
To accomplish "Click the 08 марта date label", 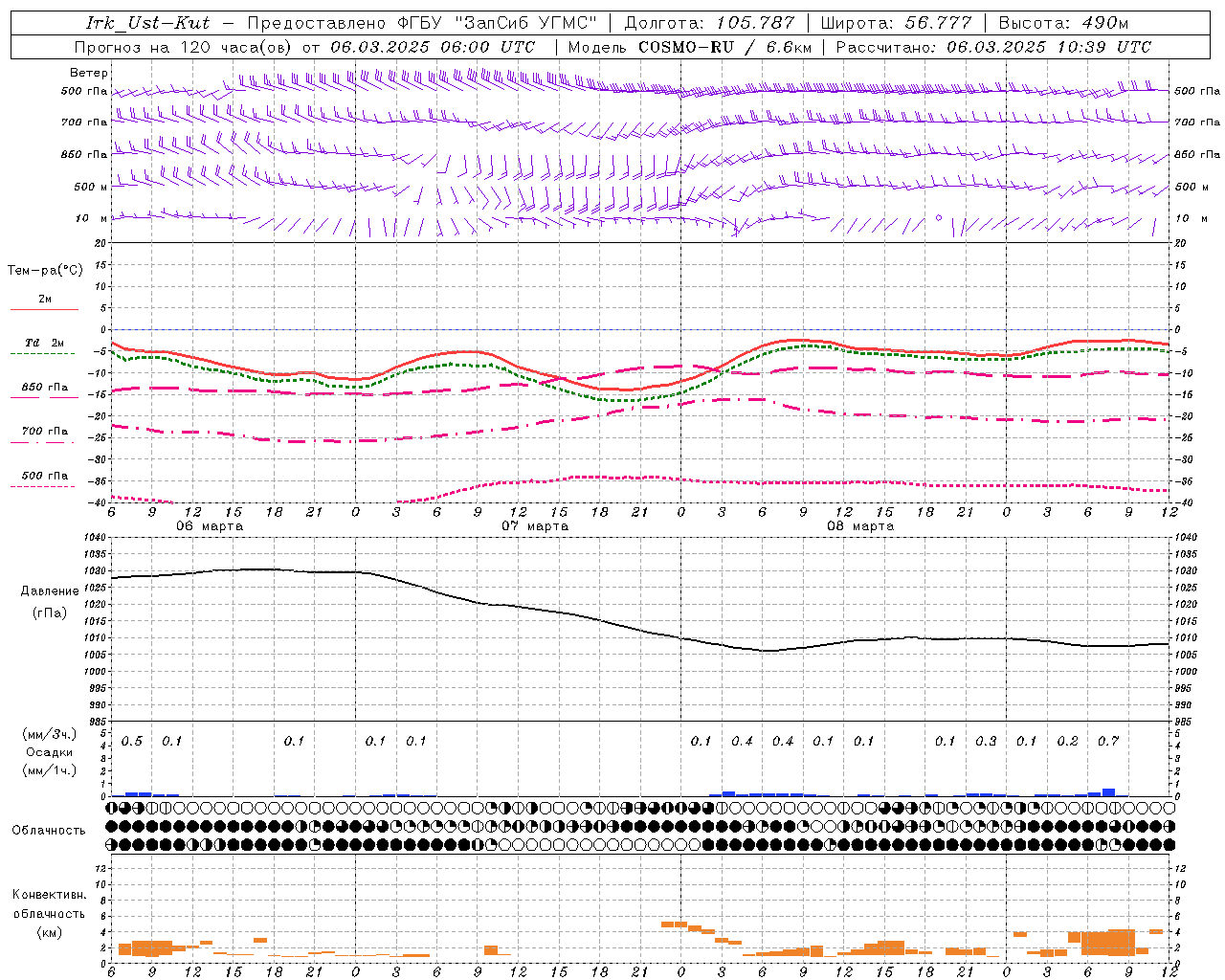I will click(x=860, y=526).
